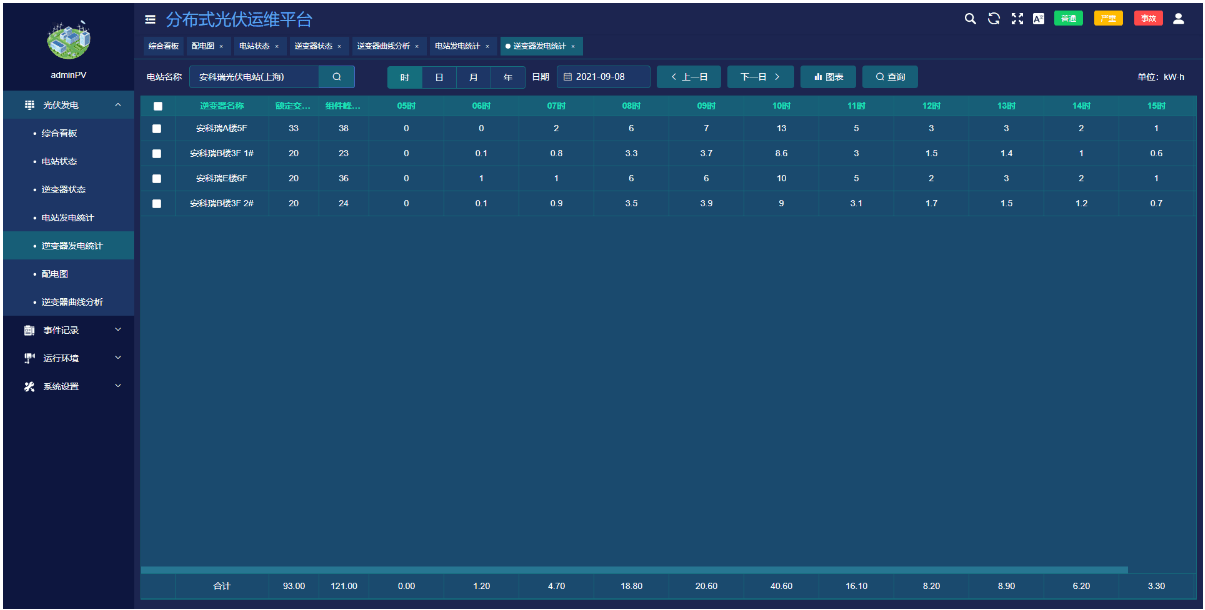
Task: Click the search magnifier icon in top bar
Action: tap(969, 18)
